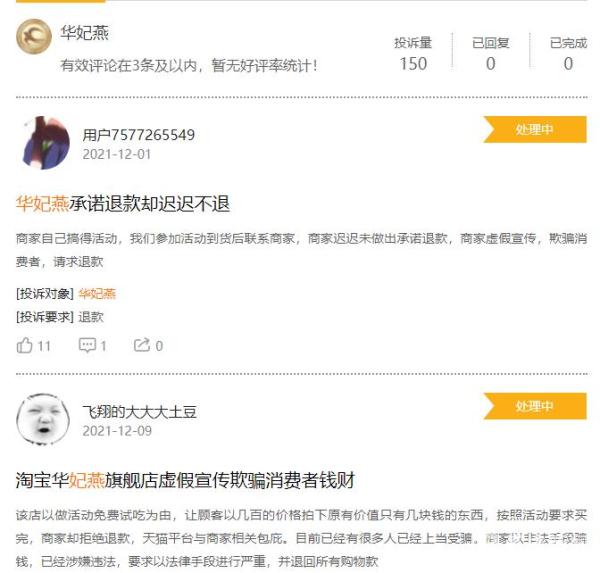Click 投诉量 count of 150

(413, 64)
